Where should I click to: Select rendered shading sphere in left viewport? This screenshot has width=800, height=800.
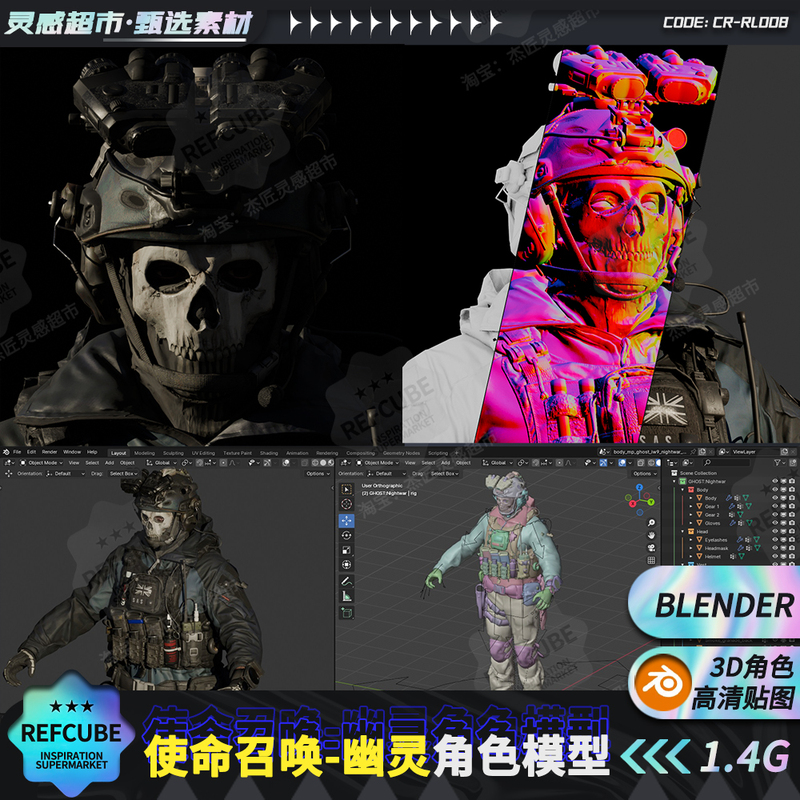click(x=330, y=463)
